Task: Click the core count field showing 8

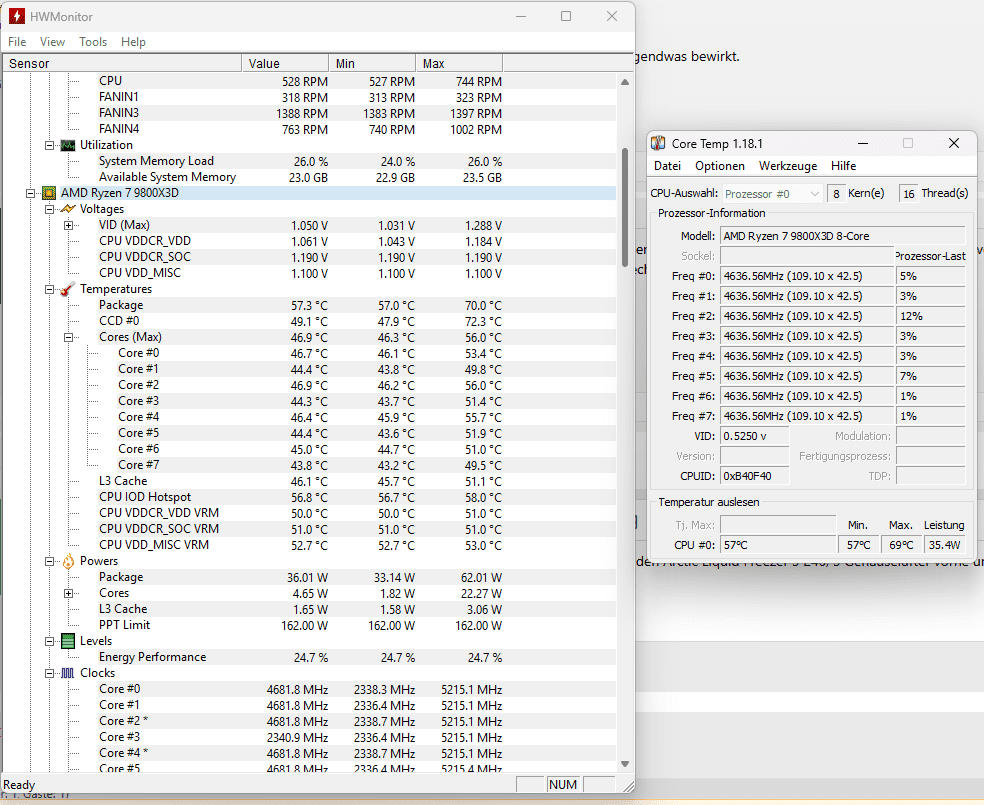Action: pos(836,194)
